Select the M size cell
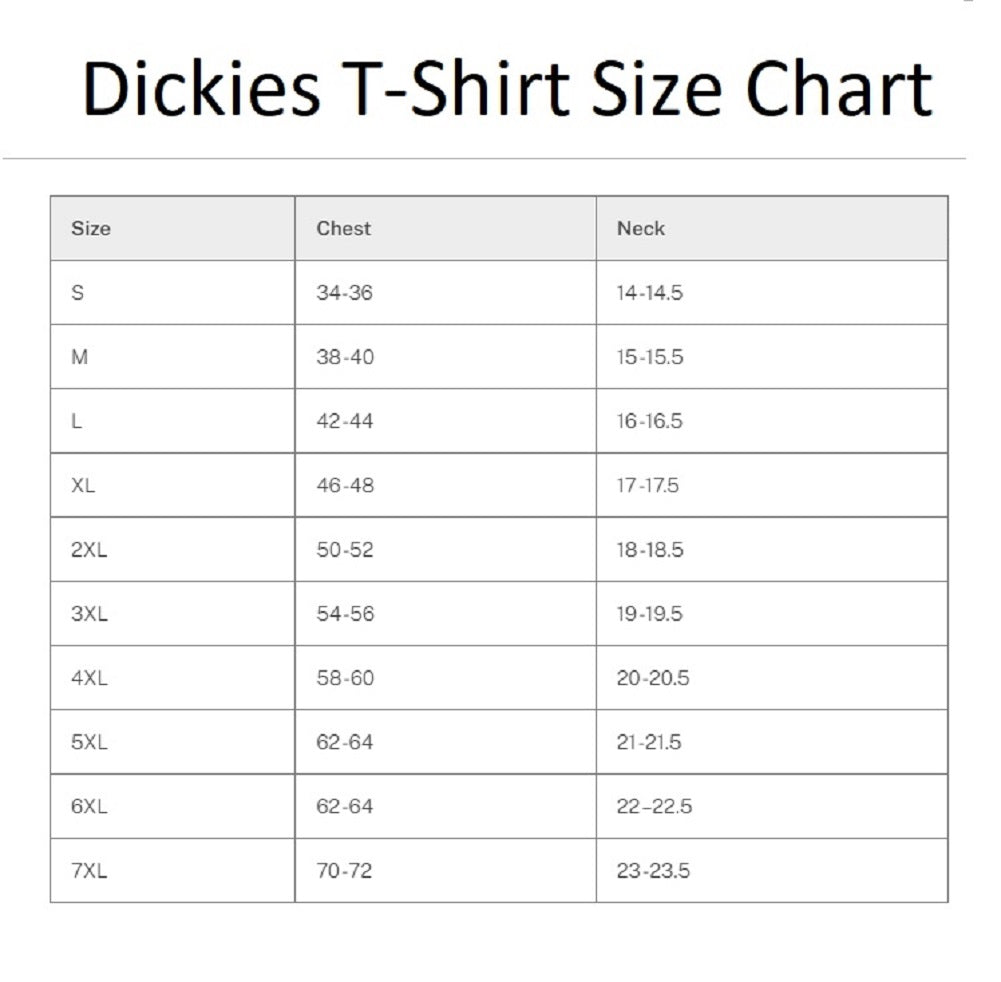 [x=79, y=357]
